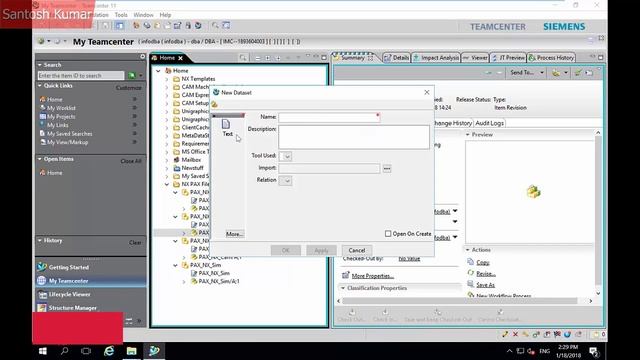Click the flag icon in status bar
Image resolution: width=640 pixels, height=360 pixels.
pos(557,334)
